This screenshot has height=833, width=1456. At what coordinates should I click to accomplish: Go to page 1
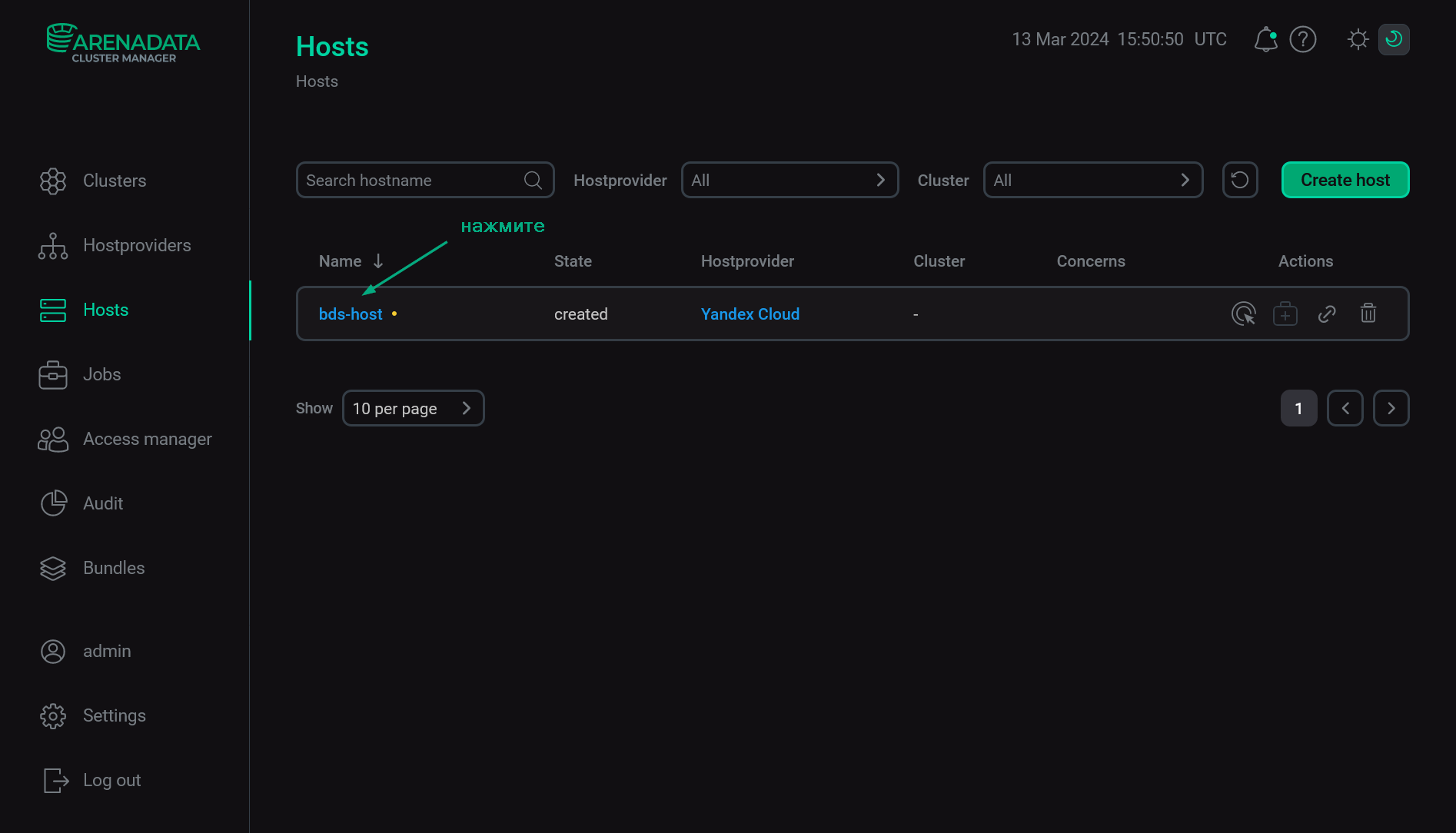click(1299, 408)
